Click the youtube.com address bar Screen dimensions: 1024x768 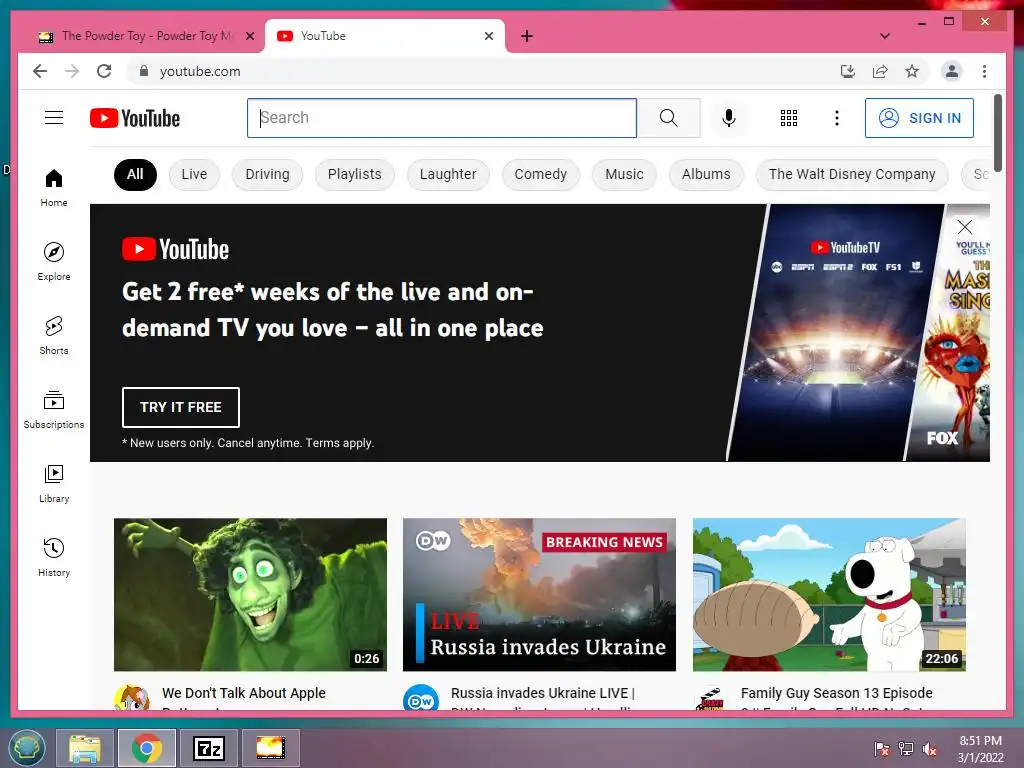483,71
